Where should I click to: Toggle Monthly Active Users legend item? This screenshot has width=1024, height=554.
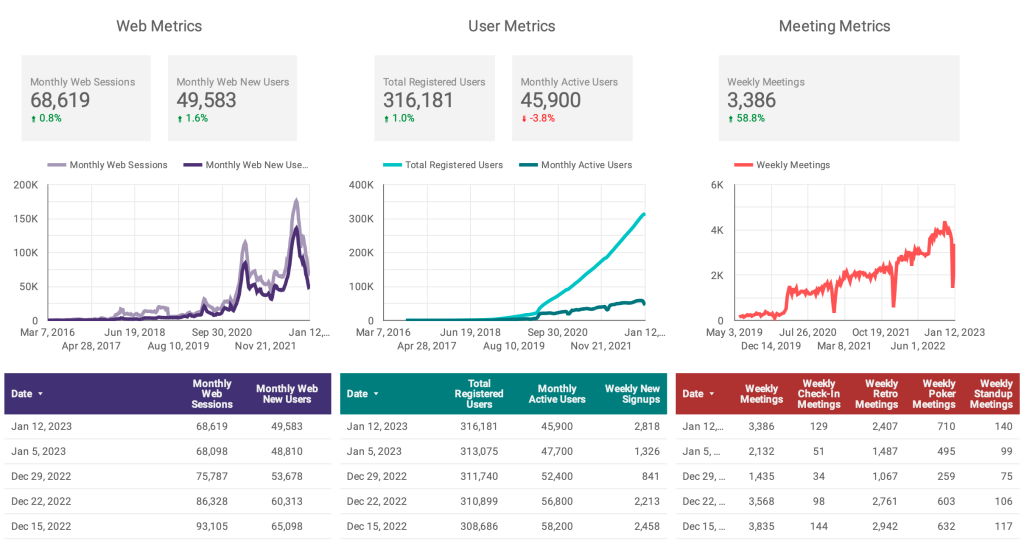pyautogui.click(x=576, y=165)
